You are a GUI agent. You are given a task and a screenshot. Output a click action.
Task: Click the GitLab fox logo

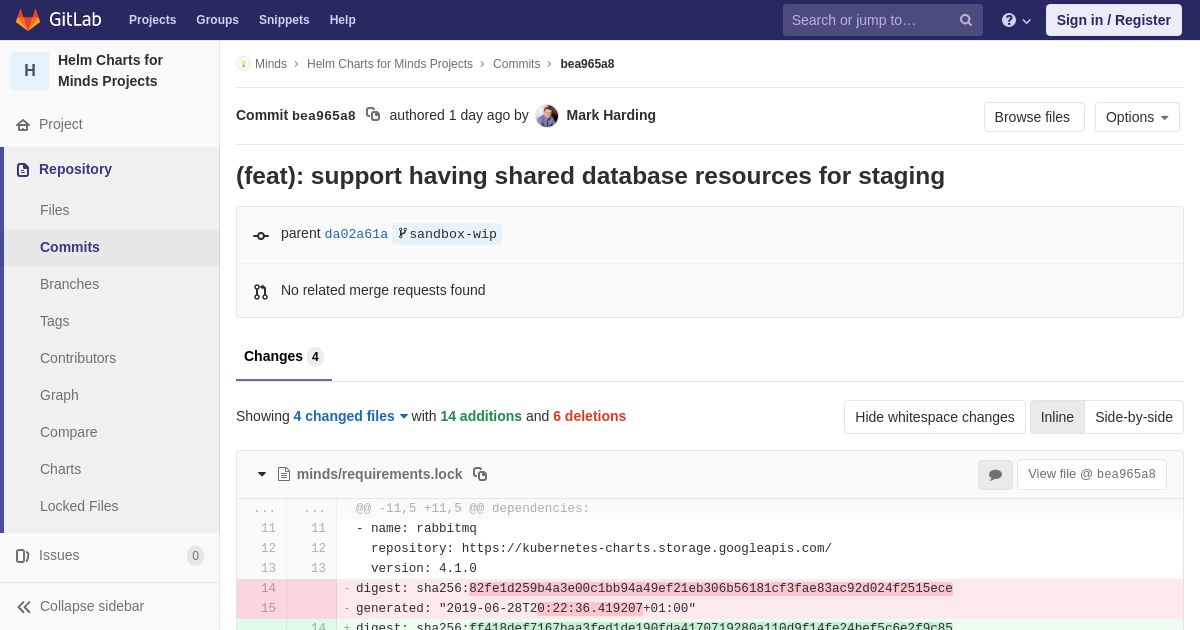tap(28, 20)
